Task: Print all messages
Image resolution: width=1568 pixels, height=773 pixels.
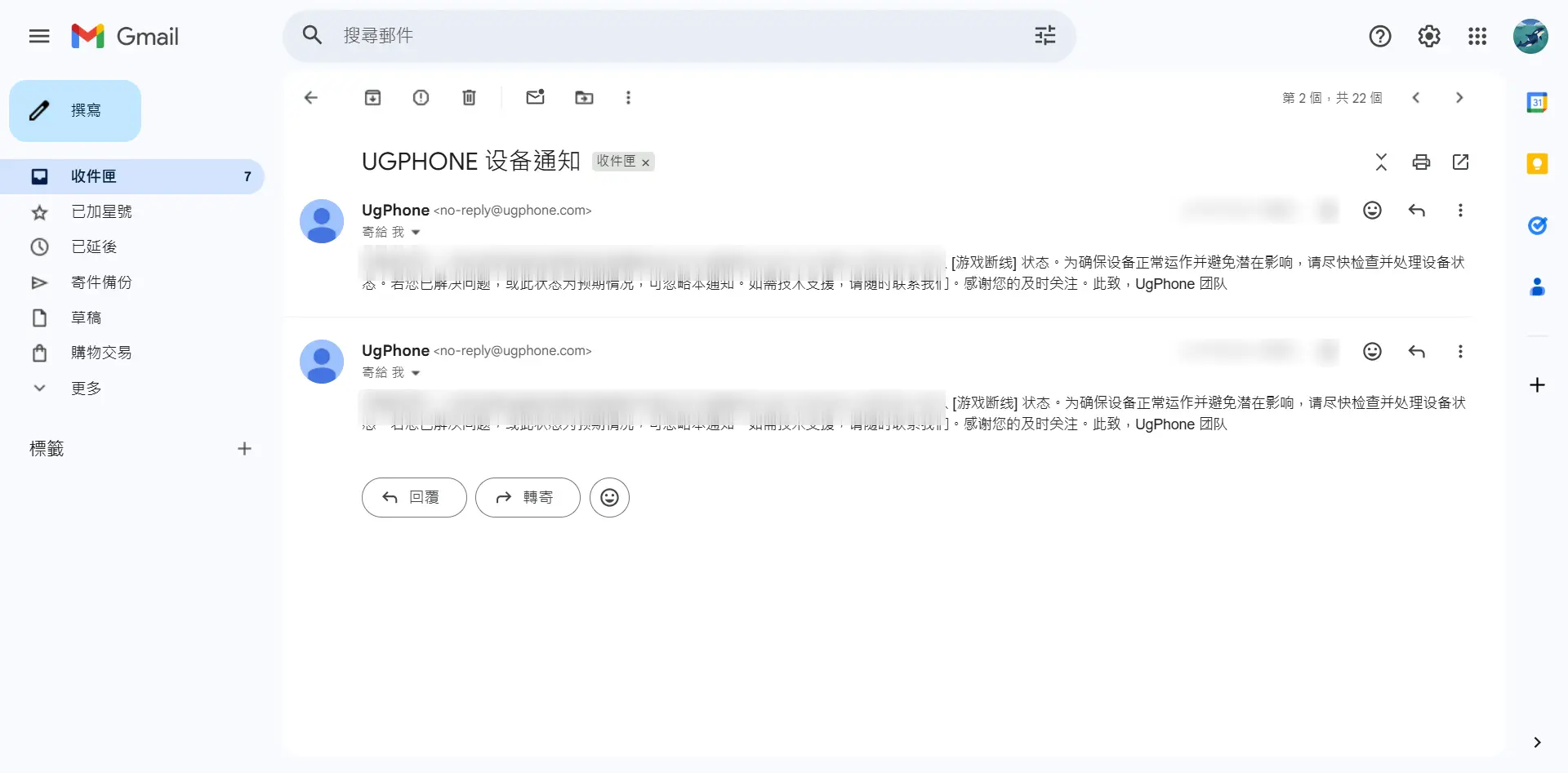Action: point(1421,162)
